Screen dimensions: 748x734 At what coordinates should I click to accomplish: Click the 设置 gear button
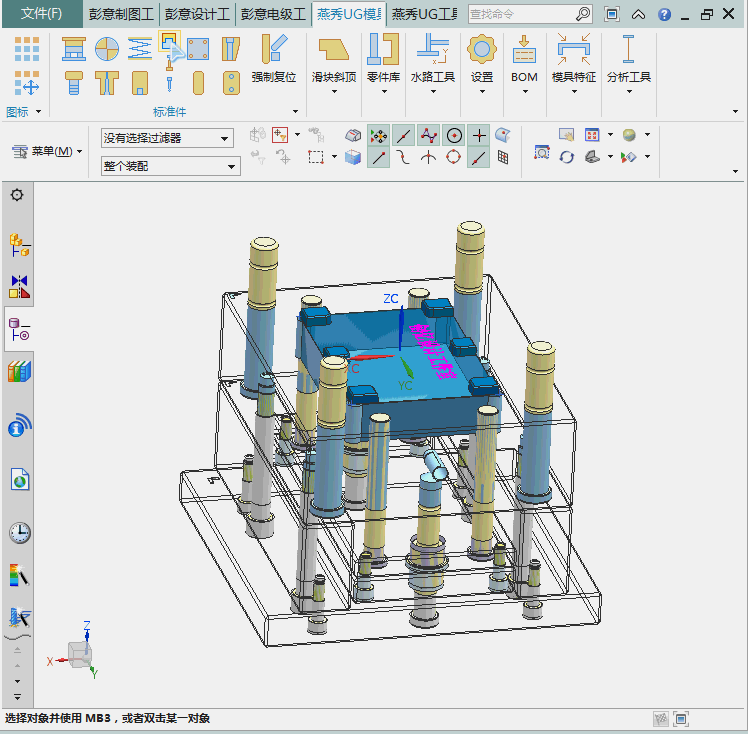tap(482, 50)
